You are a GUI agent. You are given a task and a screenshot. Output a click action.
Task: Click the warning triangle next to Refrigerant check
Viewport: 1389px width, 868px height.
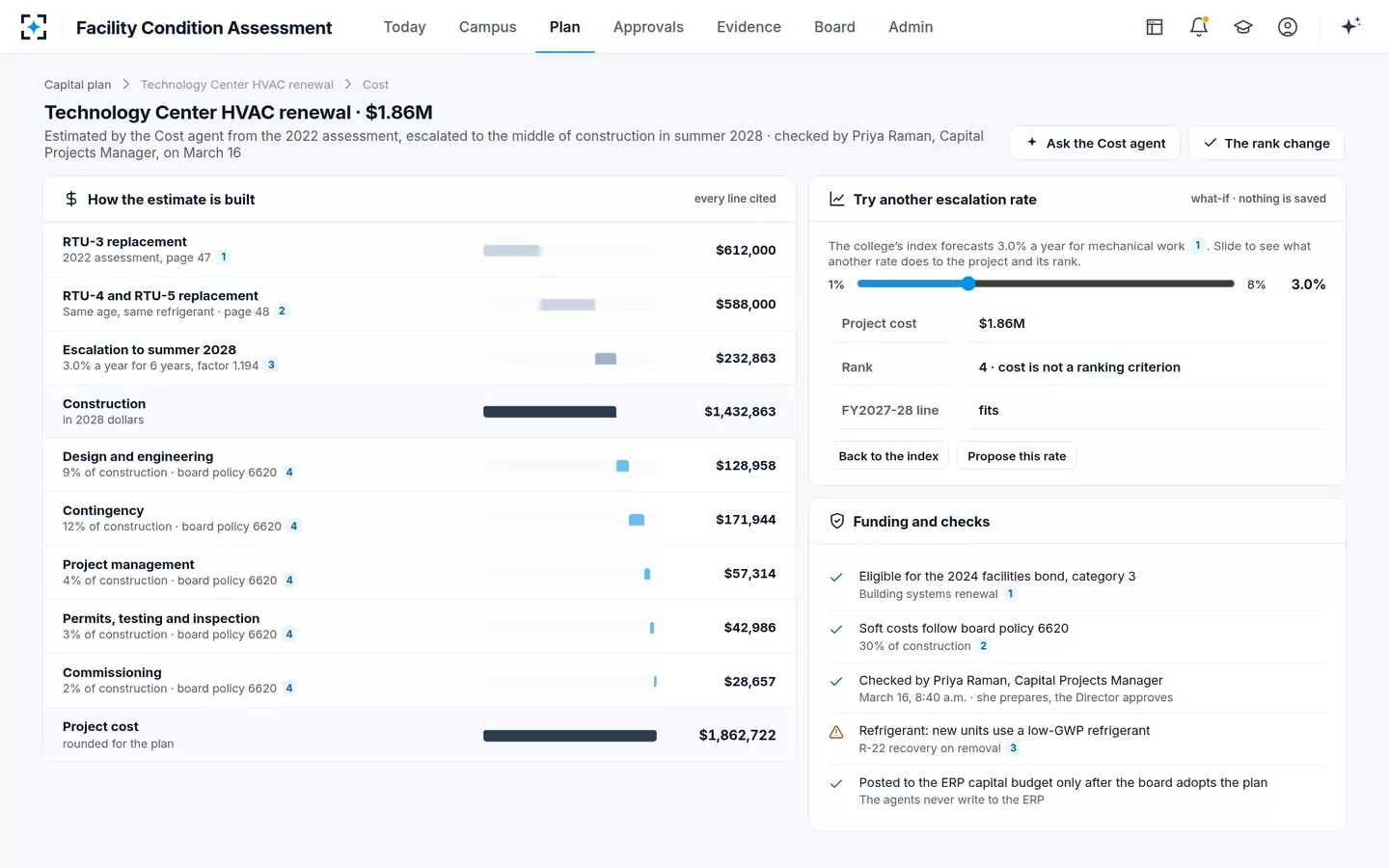836,732
